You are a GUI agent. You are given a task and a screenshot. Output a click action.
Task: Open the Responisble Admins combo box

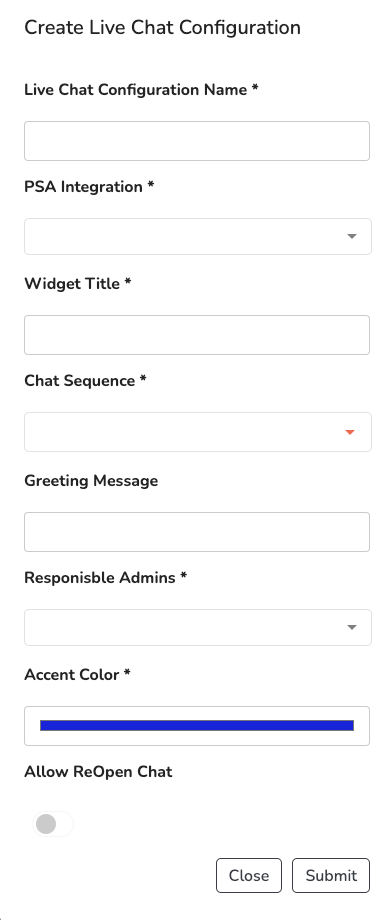tap(198, 627)
